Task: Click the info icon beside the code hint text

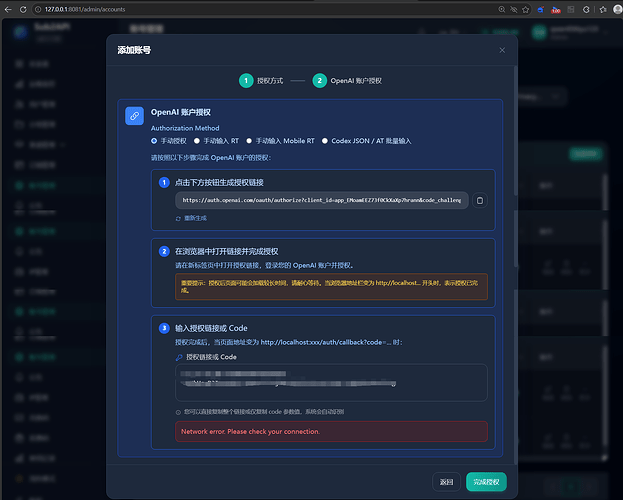Action: (x=178, y=412)
